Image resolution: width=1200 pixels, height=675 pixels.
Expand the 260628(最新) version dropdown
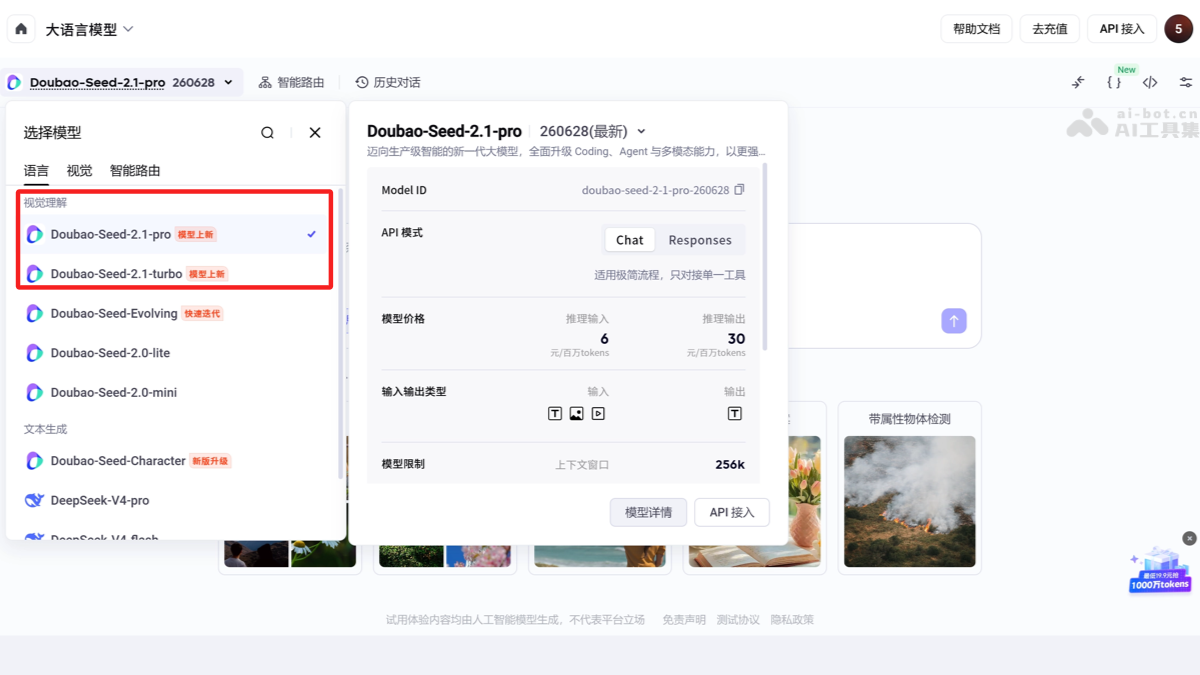592,131
